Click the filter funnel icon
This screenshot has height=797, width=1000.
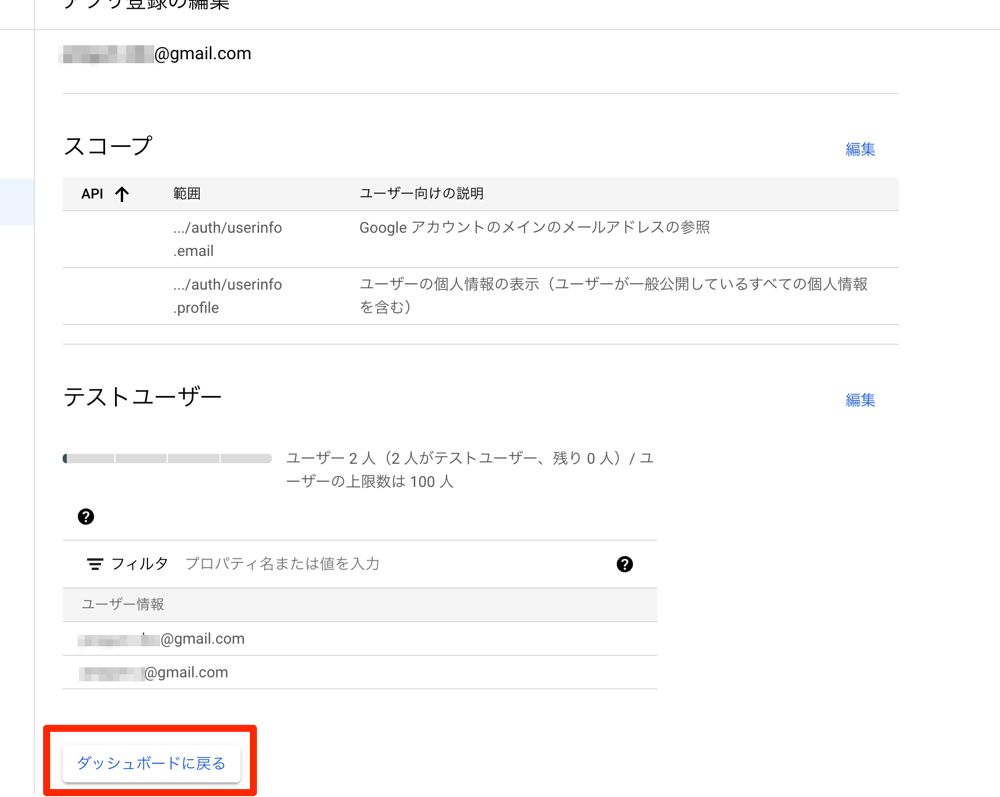(x=95, y=563)
